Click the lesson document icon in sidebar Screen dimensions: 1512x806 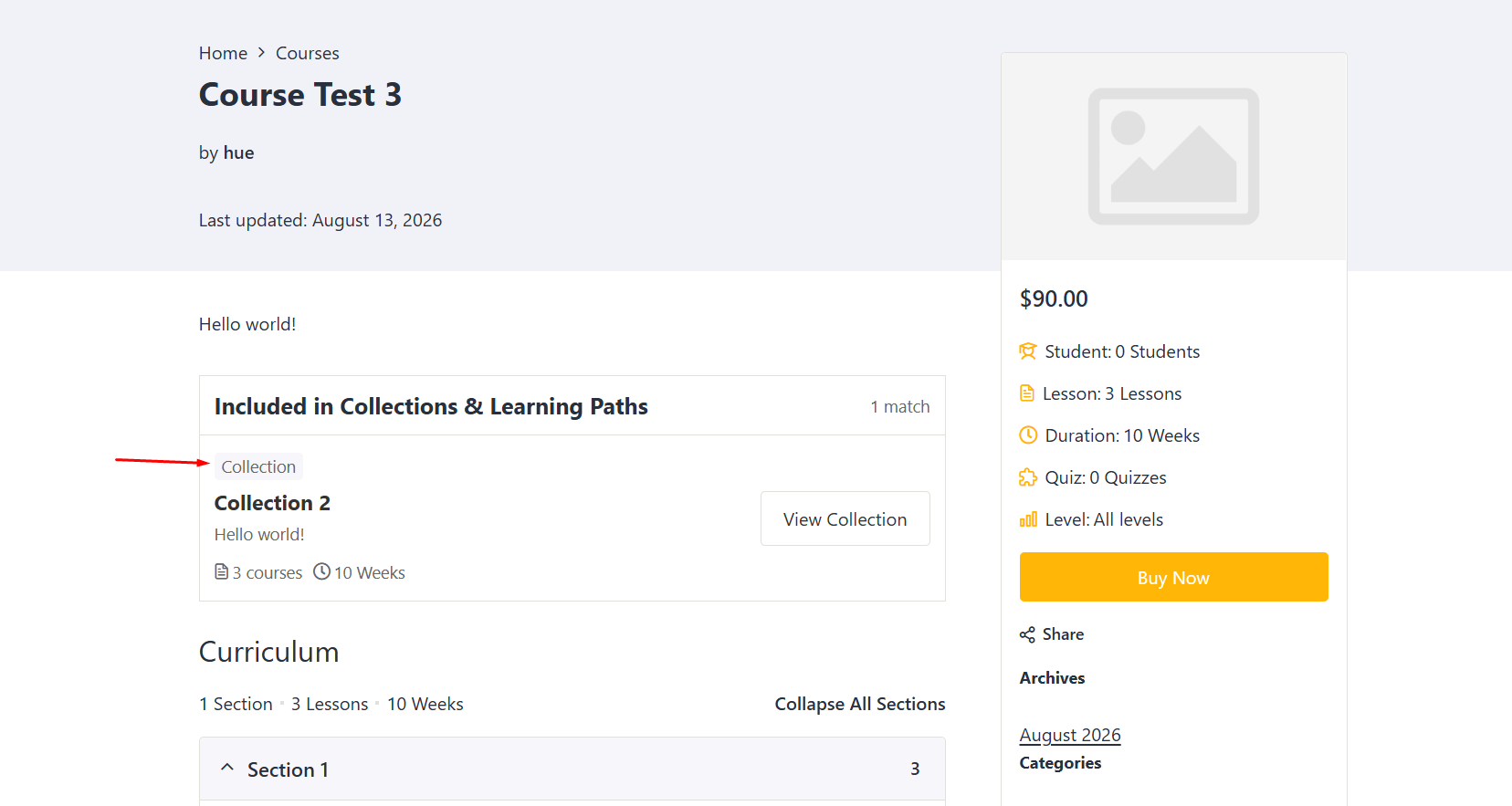1027,393
